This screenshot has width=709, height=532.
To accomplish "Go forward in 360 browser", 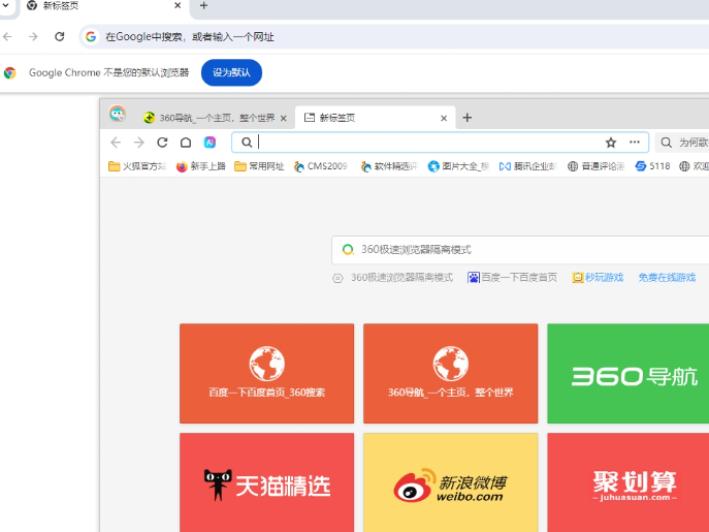I will (139, 143).
